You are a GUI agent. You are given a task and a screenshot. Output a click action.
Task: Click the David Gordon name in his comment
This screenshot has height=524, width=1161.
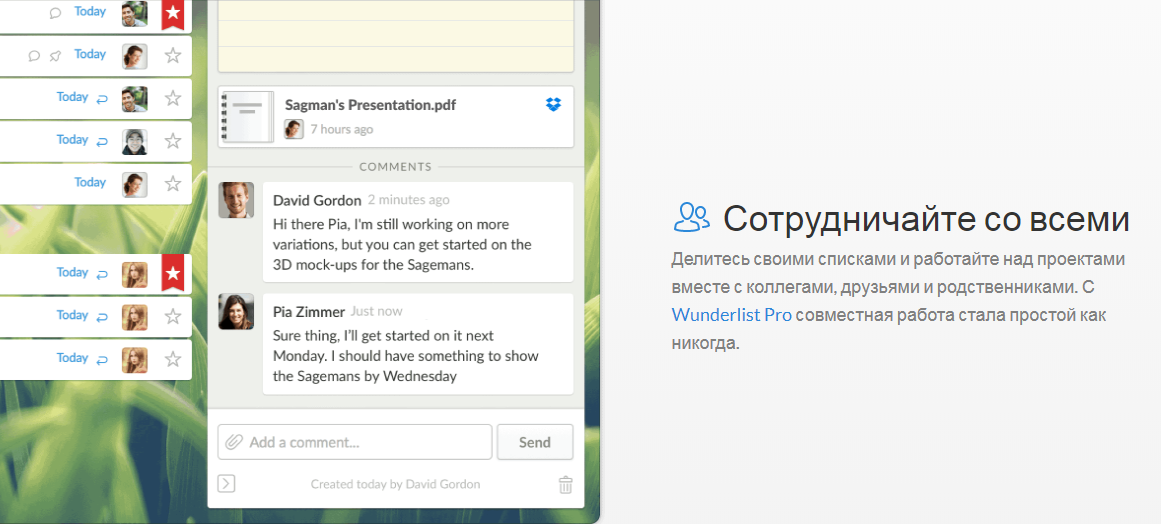[317, 201]
